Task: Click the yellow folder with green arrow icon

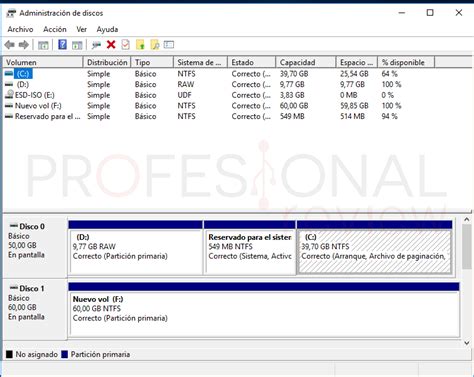Action: coord(140,44)
